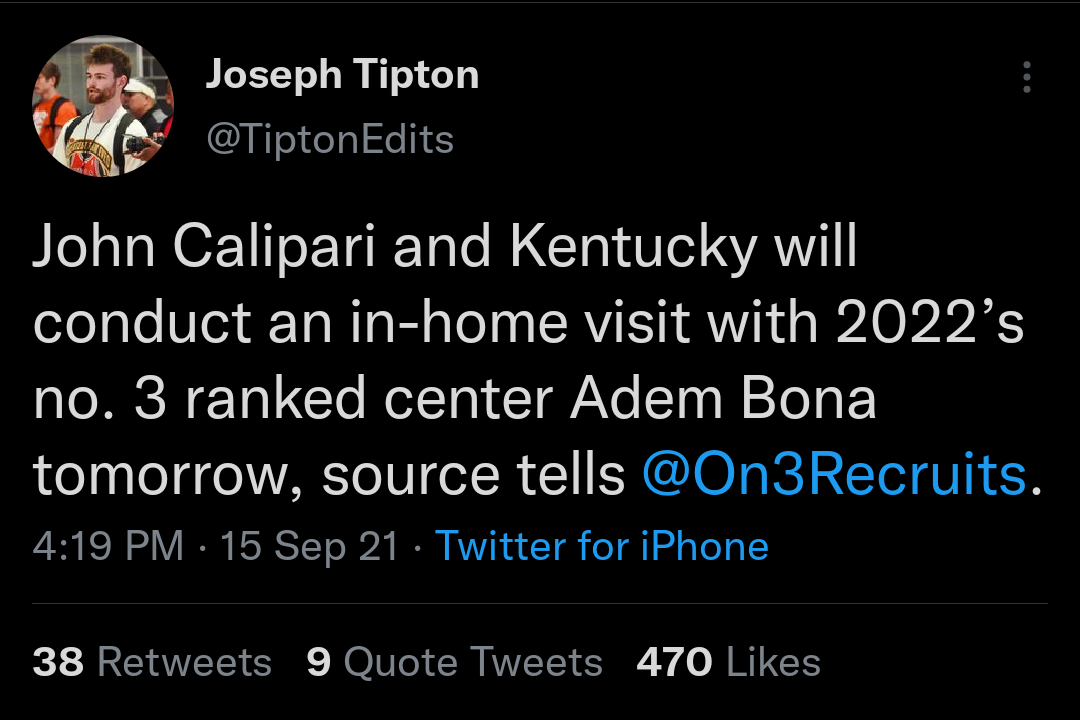Click the quote tweet count number 9
Image resolution: width=1080 pixels, height=720 pixels.
point(319,662)
